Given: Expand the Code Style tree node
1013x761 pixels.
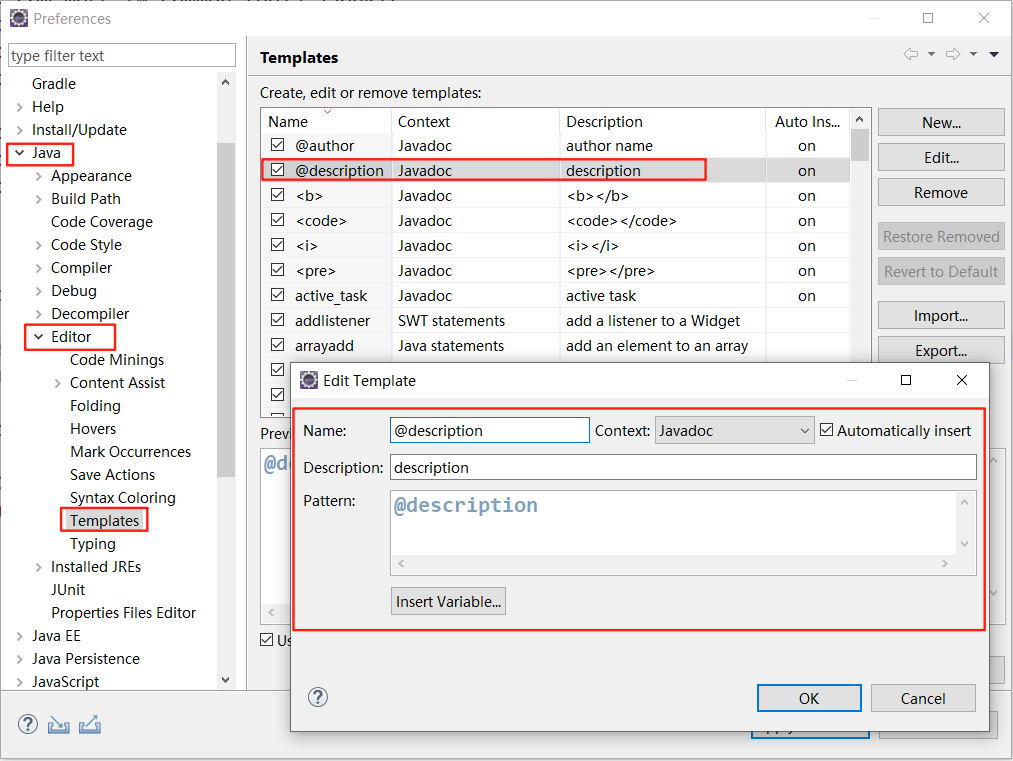Looking at the screenshot, I should [x=39, y=245].
